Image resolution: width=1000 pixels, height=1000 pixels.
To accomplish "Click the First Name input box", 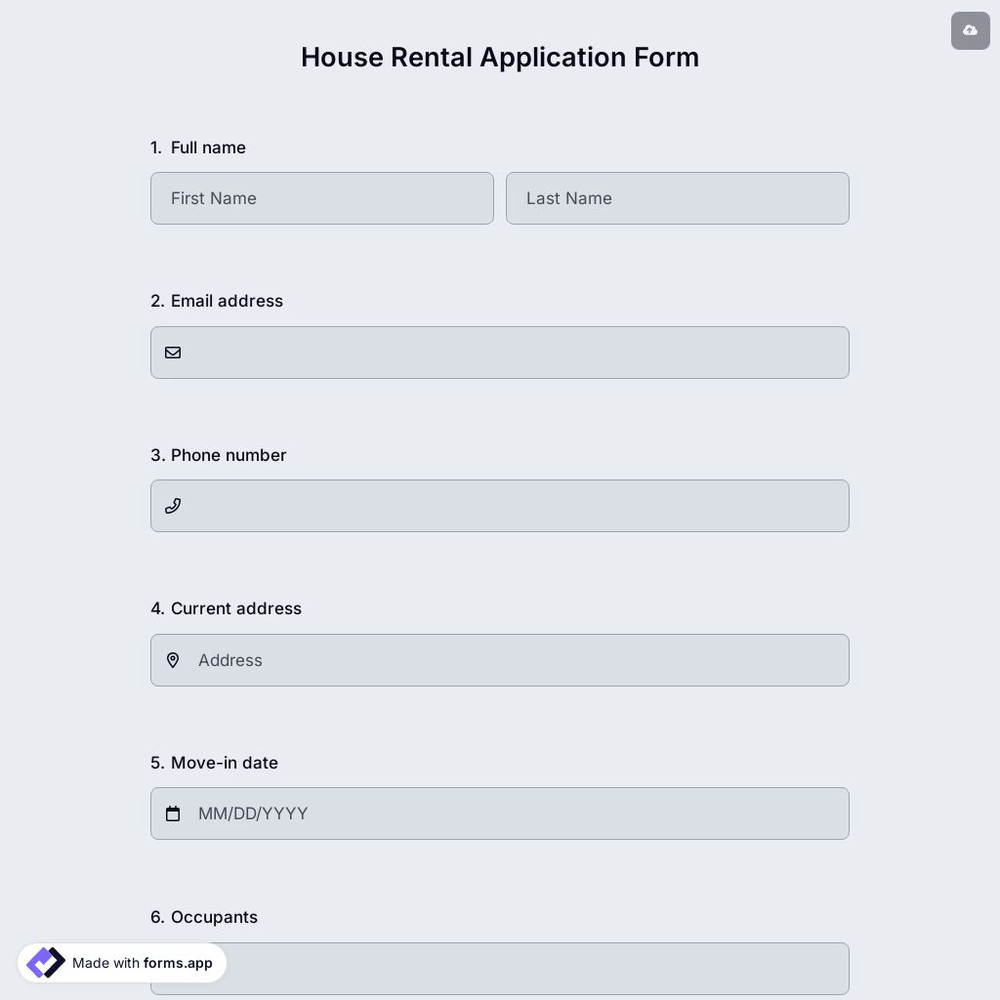I will tap(322, 198).
